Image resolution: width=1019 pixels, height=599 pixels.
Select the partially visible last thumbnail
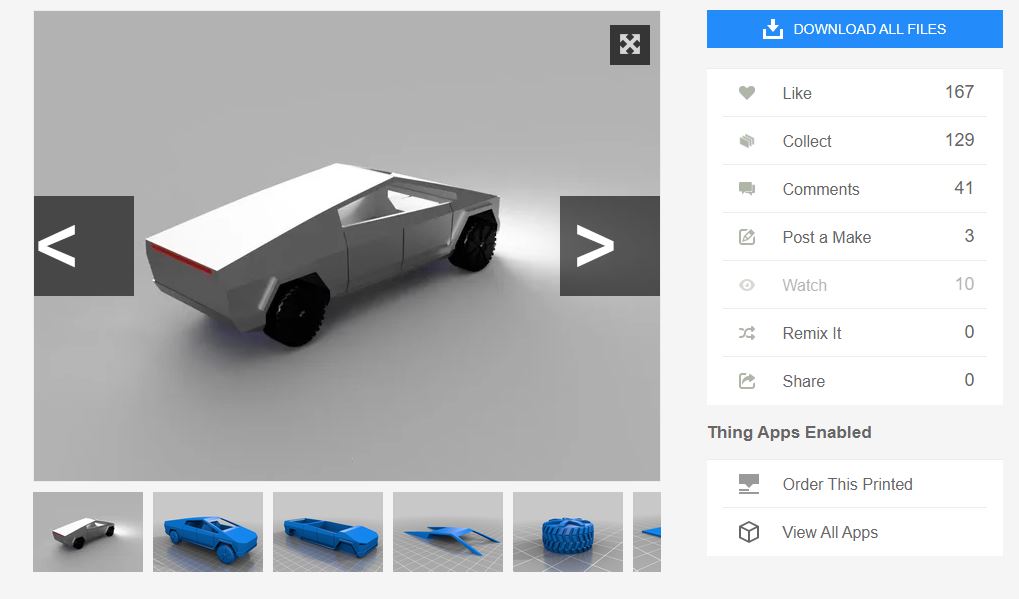tap(647, 532)
